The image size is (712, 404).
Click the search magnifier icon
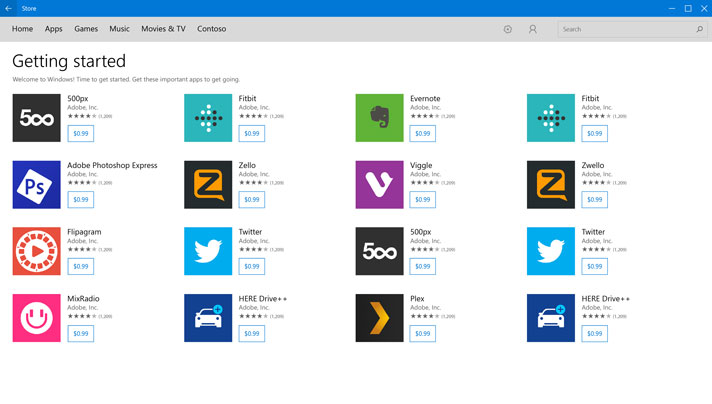(700, 29)
